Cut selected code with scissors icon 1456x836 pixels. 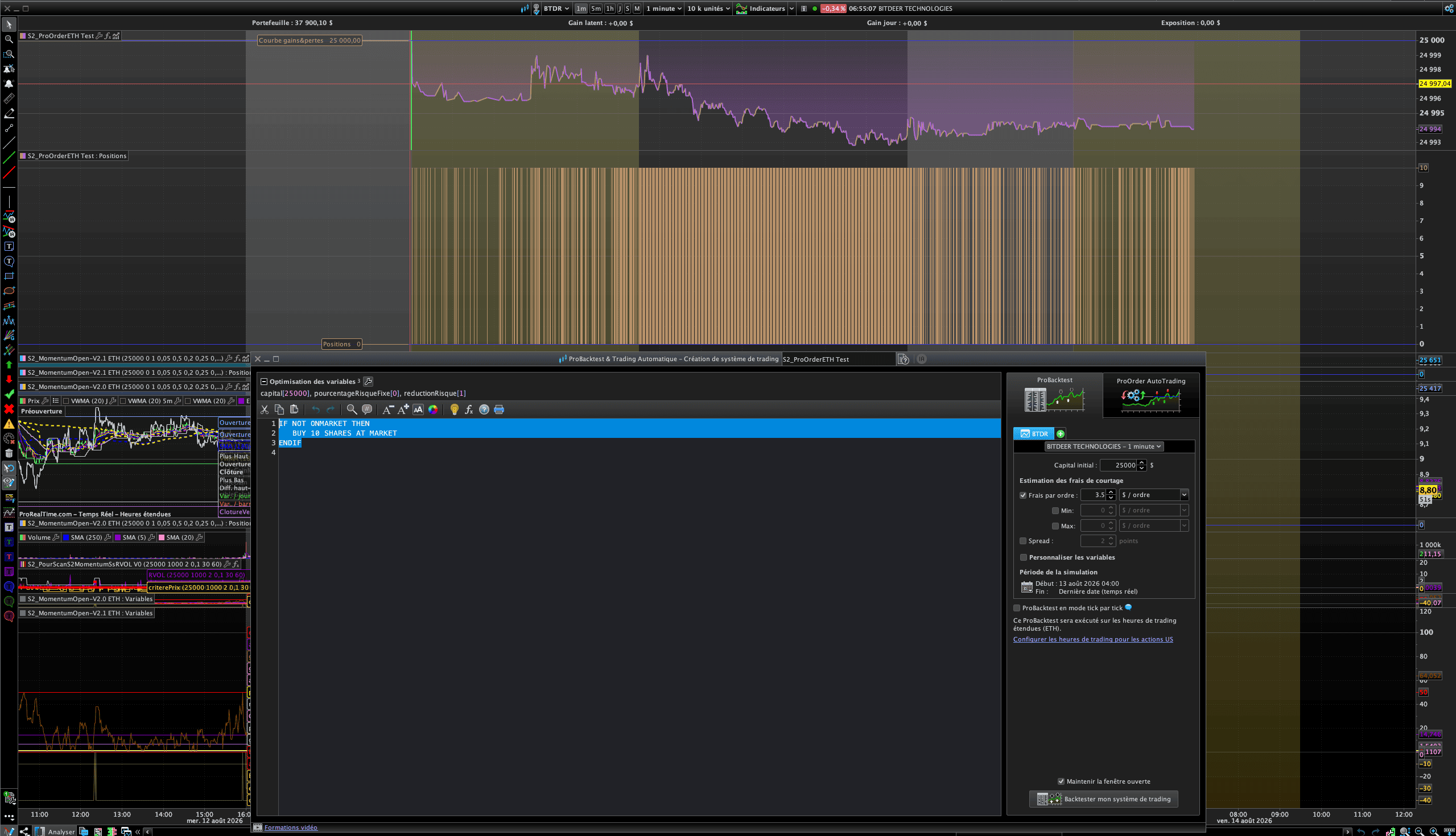[265, 409]
